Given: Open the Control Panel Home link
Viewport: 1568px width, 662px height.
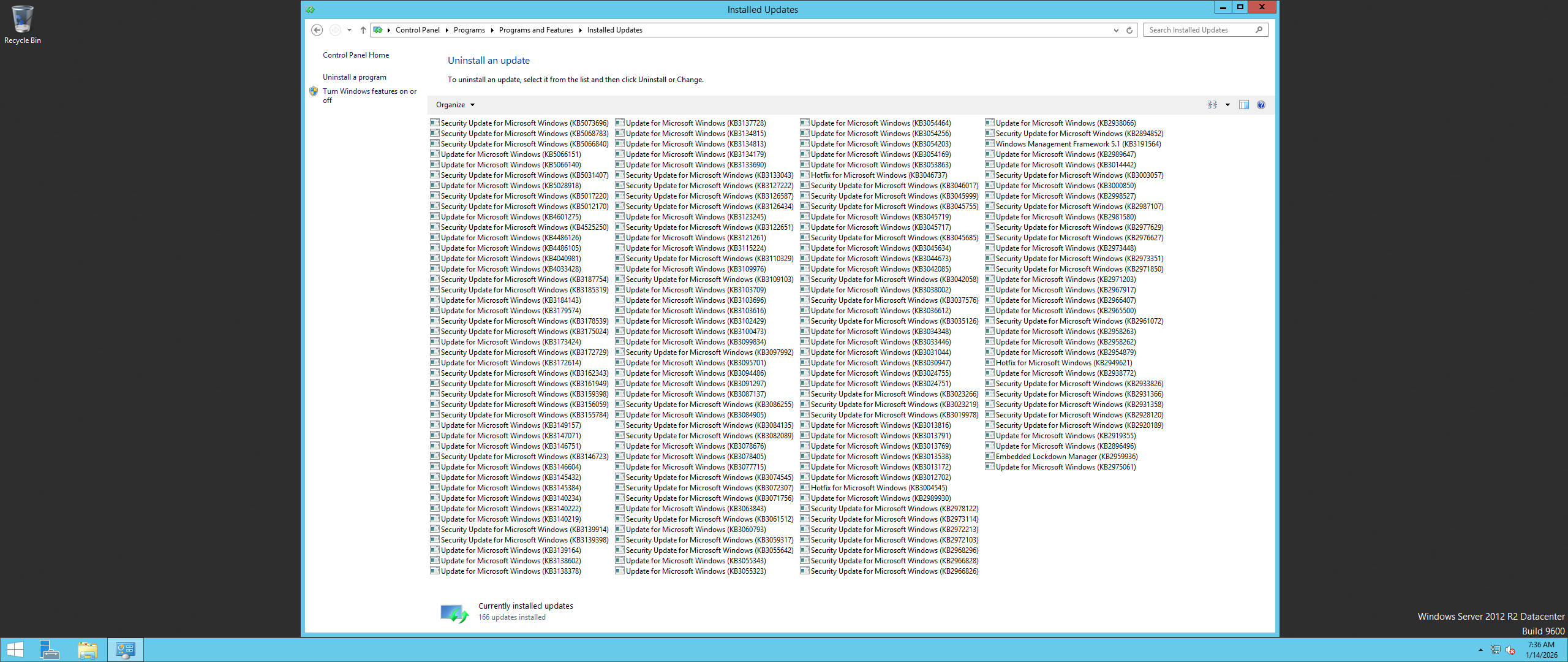Looking at the screenshot, I should point(355,55).
